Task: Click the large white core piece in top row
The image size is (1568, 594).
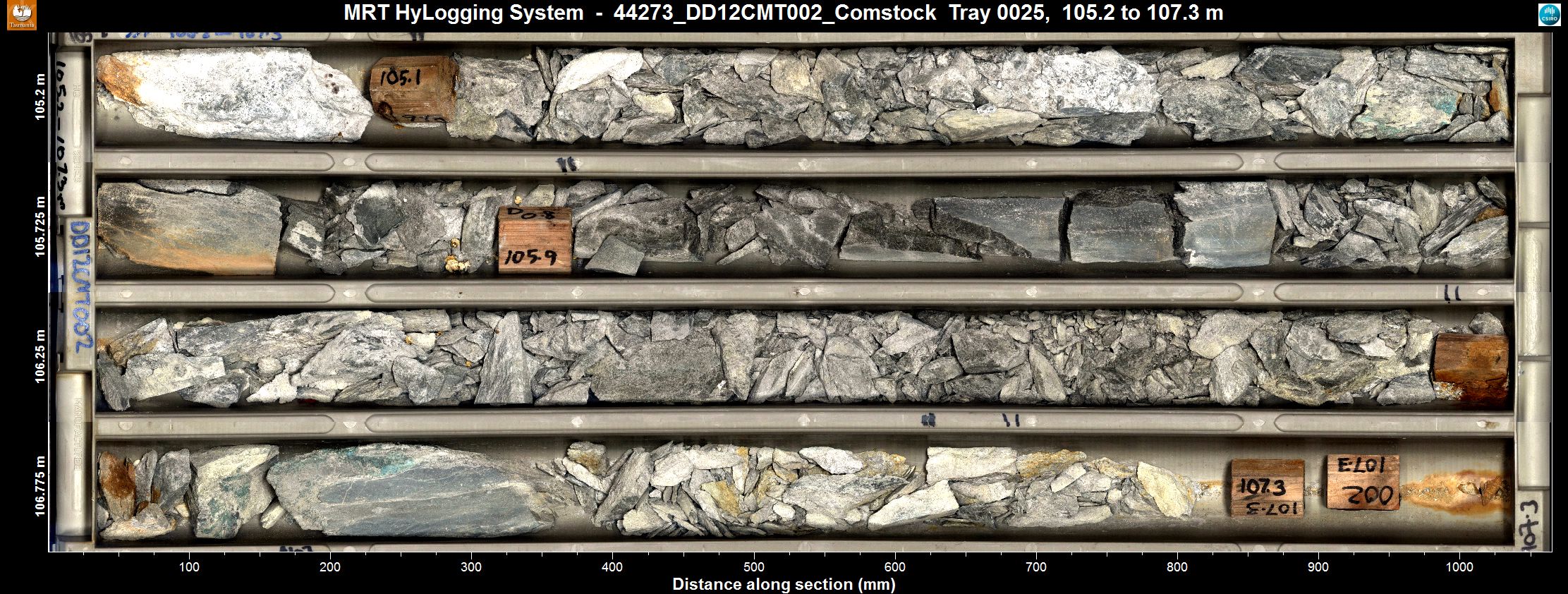Action: pos(240,93)
